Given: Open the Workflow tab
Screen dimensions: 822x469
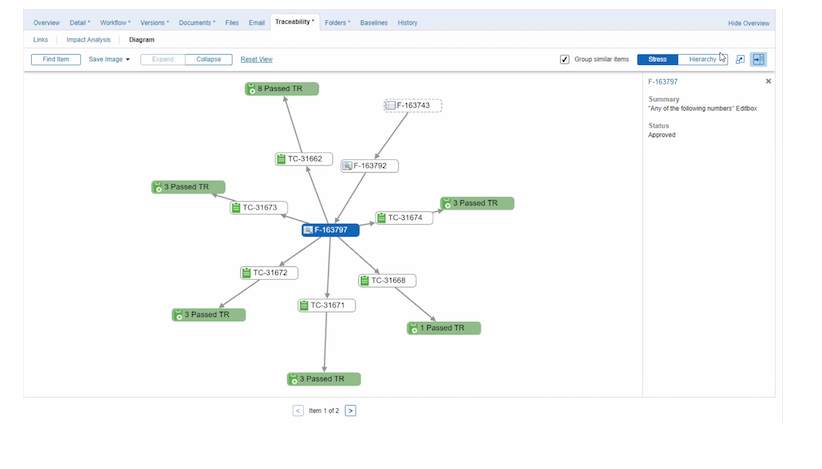Looking at the screenshot, I should point(115,23).
